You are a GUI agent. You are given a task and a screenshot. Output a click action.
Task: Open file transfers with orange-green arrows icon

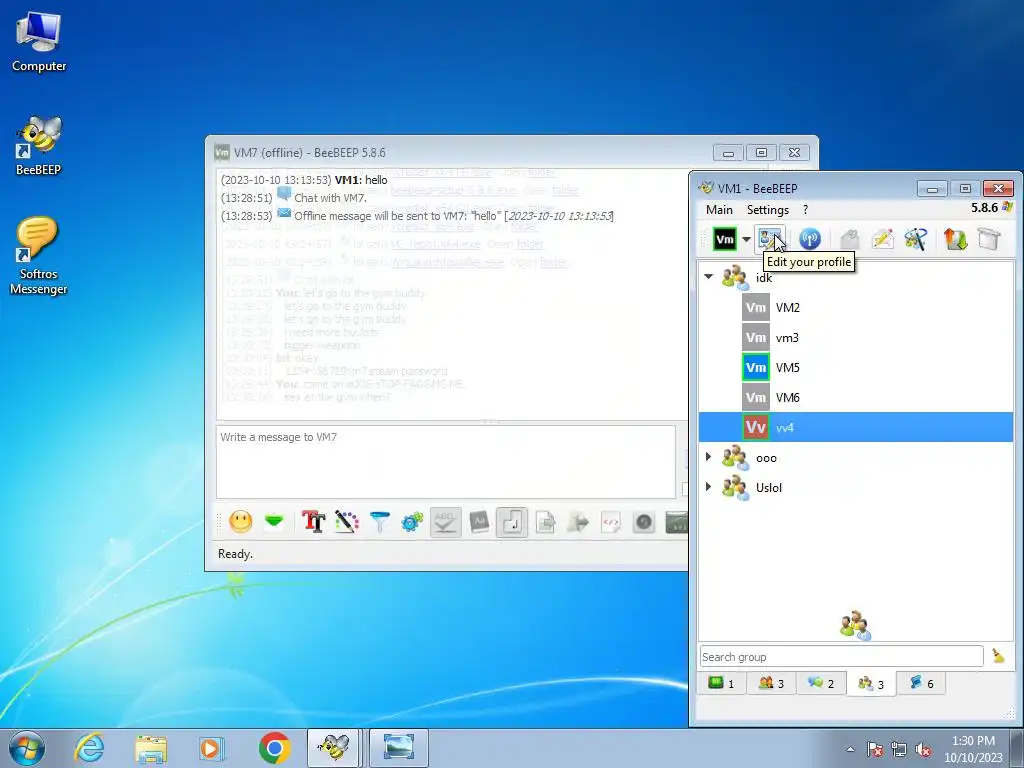955,239
